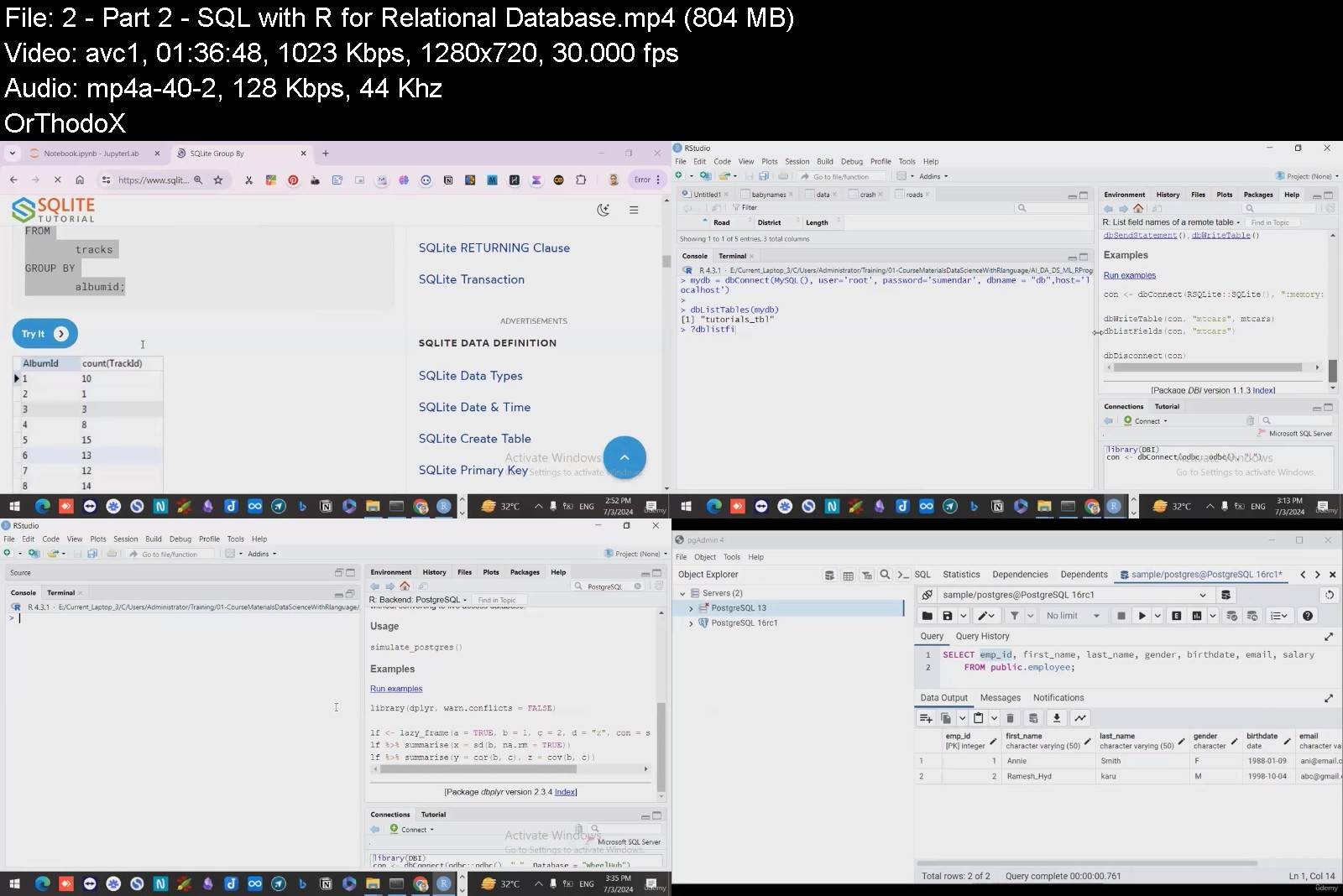
Task: Open SQLite Transaction link
Action: point(471,279)
